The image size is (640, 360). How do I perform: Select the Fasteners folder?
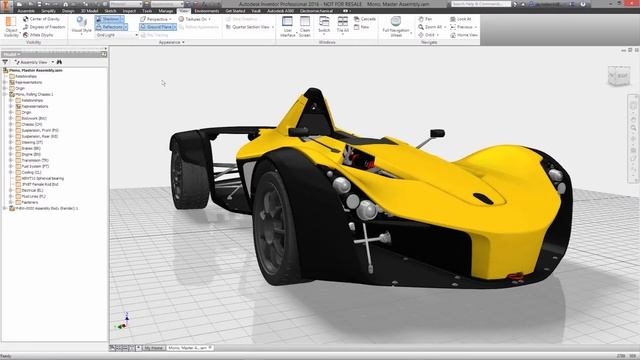pyautogui.click(x=27, y=202)
